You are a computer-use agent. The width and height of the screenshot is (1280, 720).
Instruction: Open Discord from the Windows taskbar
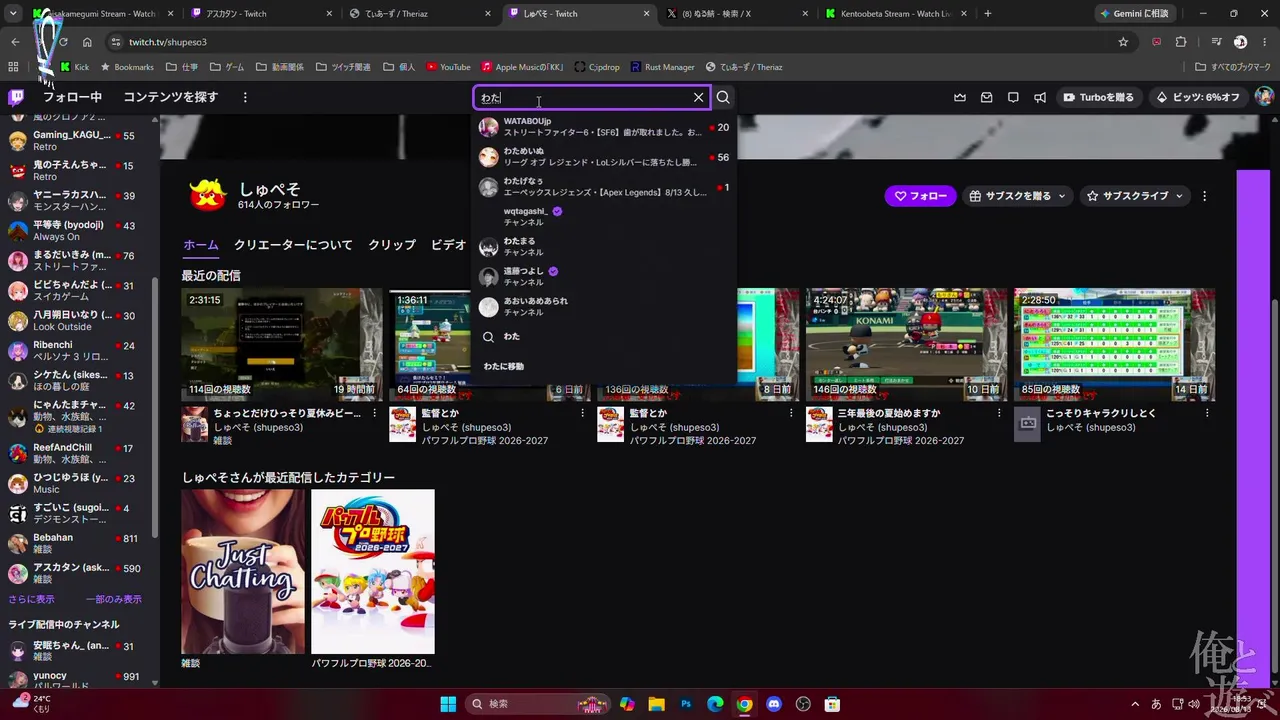tap(773, 704)
